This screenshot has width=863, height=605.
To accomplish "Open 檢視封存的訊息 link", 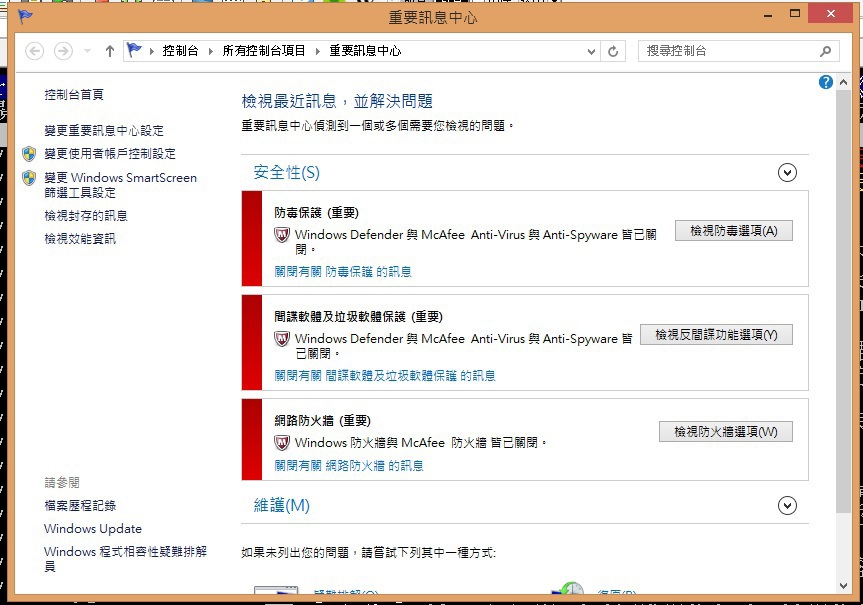I will coord(86,215).
